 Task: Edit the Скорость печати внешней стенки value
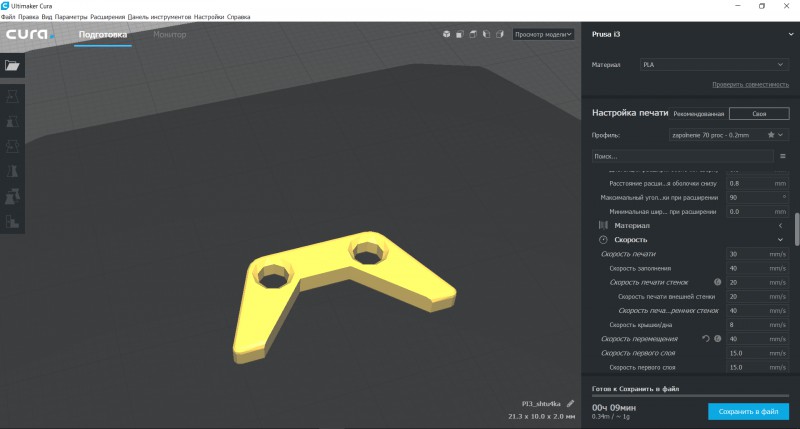(757, 296)
